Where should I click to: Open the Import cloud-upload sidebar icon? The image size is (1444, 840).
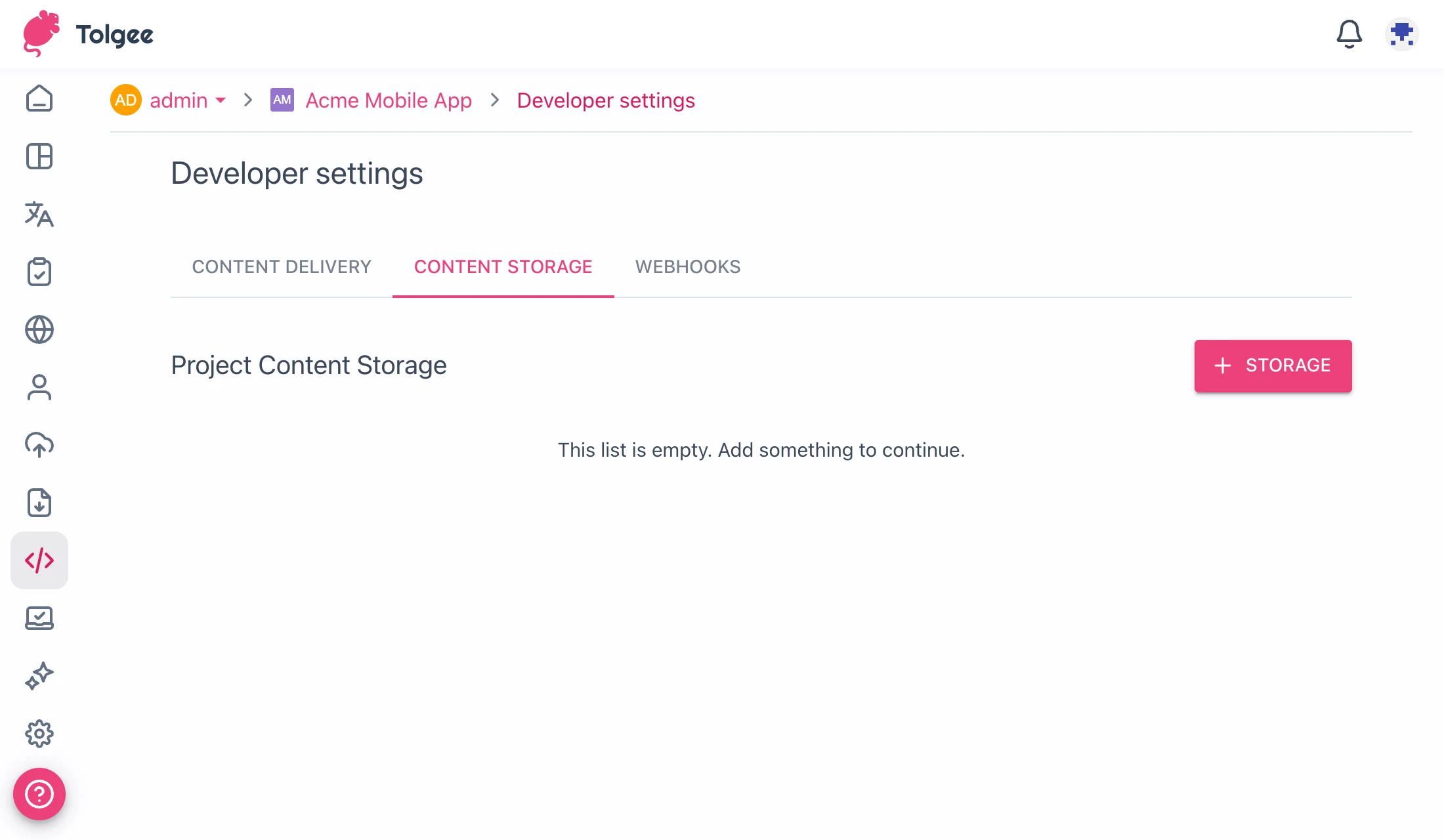(x=39, y=445)
